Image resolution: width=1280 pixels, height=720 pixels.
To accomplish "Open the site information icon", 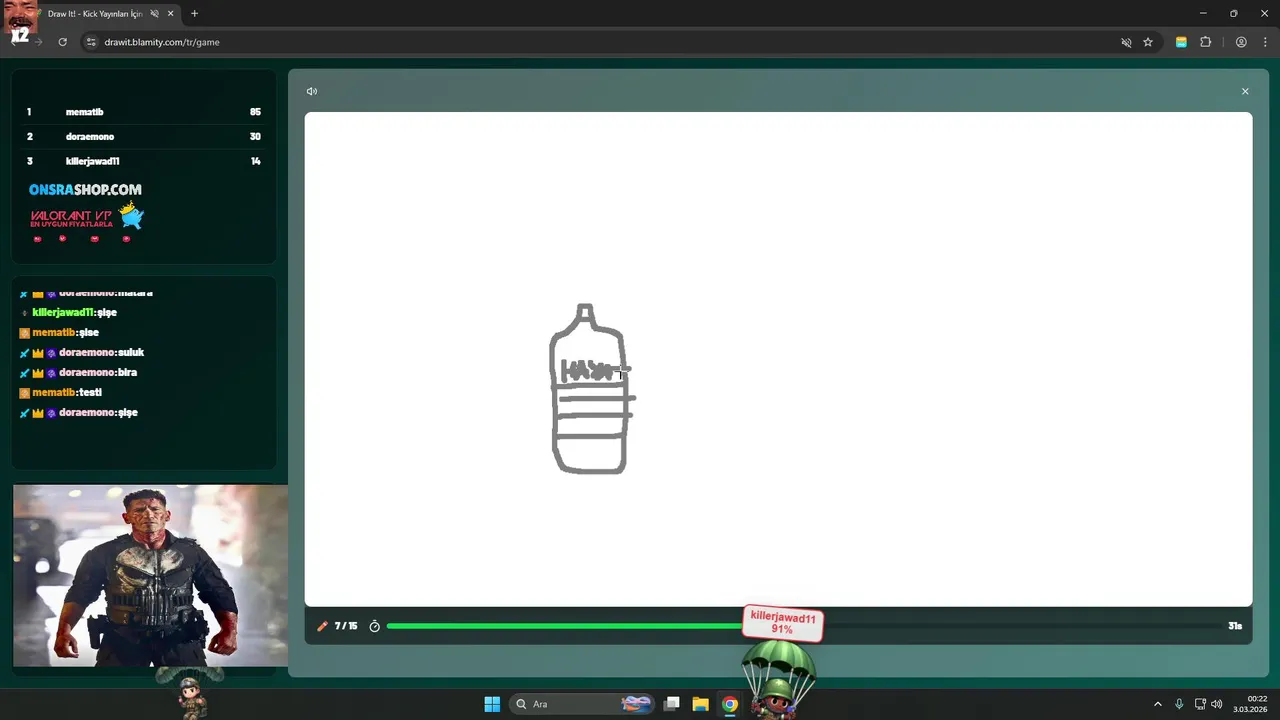I will pyautogui.click(x=91, y=42).
